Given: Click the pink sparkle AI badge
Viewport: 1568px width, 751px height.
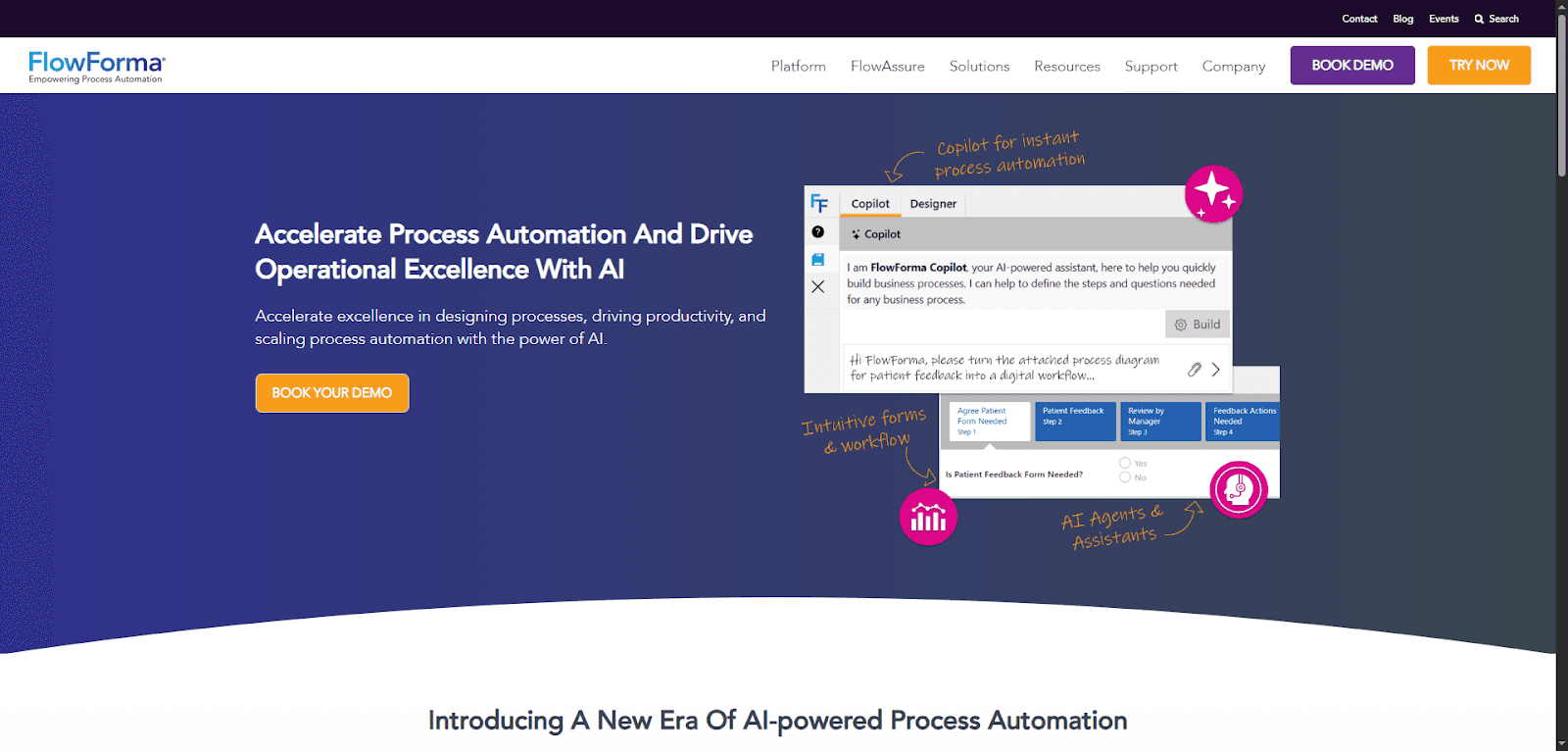Looking at the screenshot, I should pos(1213,194).
